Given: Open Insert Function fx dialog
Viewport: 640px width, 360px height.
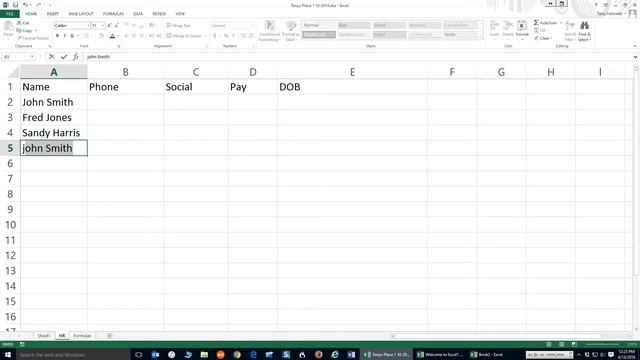Looking at the screenshot, I should [x=76, y=57].
